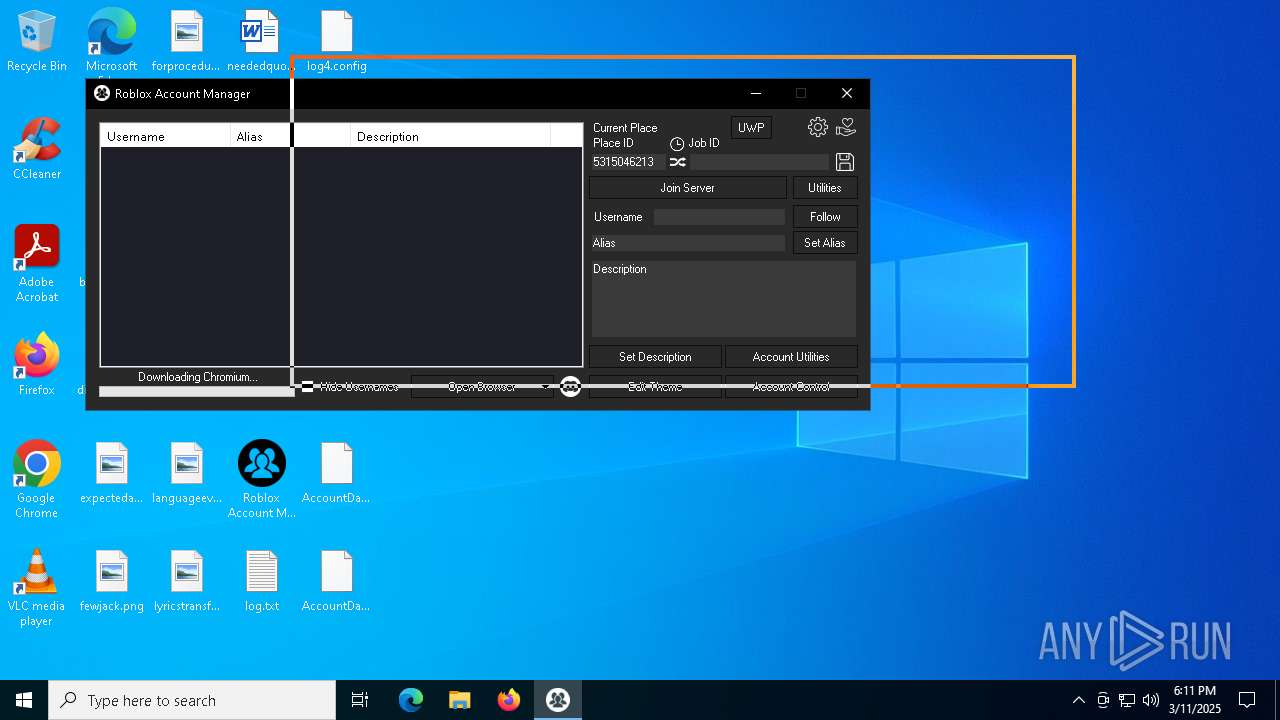Toggle the Hide Usernames checkbox

[308, 387]
